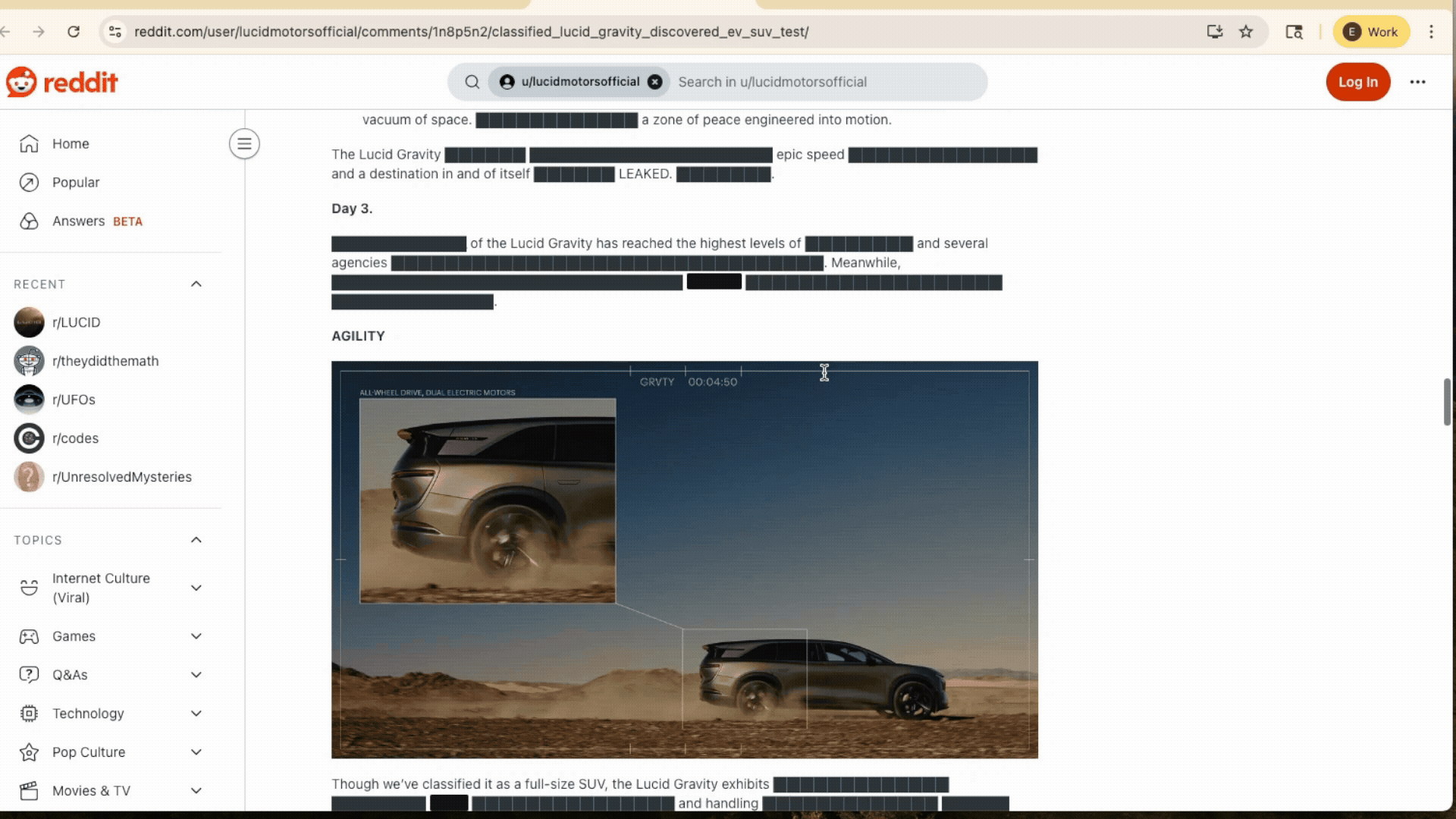Collapse the TOPICS section
1456x819 pixels.
[x=196, y=540]
